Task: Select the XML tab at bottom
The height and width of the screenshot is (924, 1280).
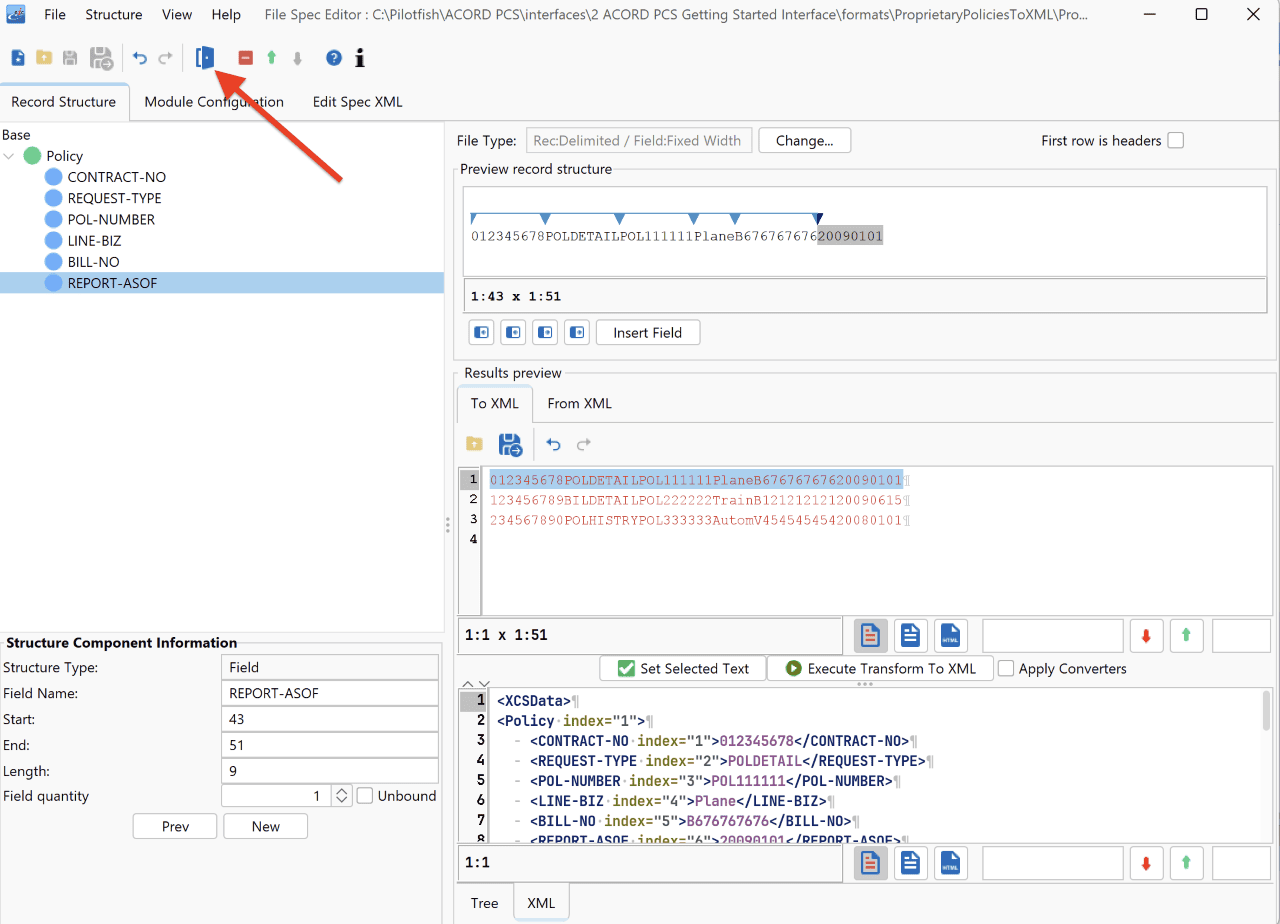Action: click(x=541, y=903)
